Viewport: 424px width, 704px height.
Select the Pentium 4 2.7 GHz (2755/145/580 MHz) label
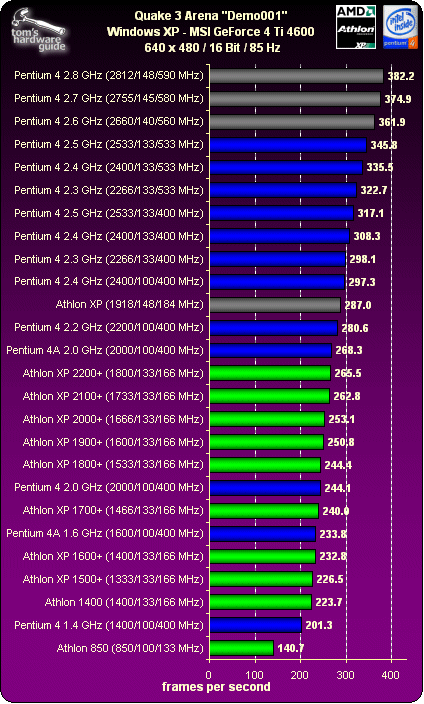point(109,98)
